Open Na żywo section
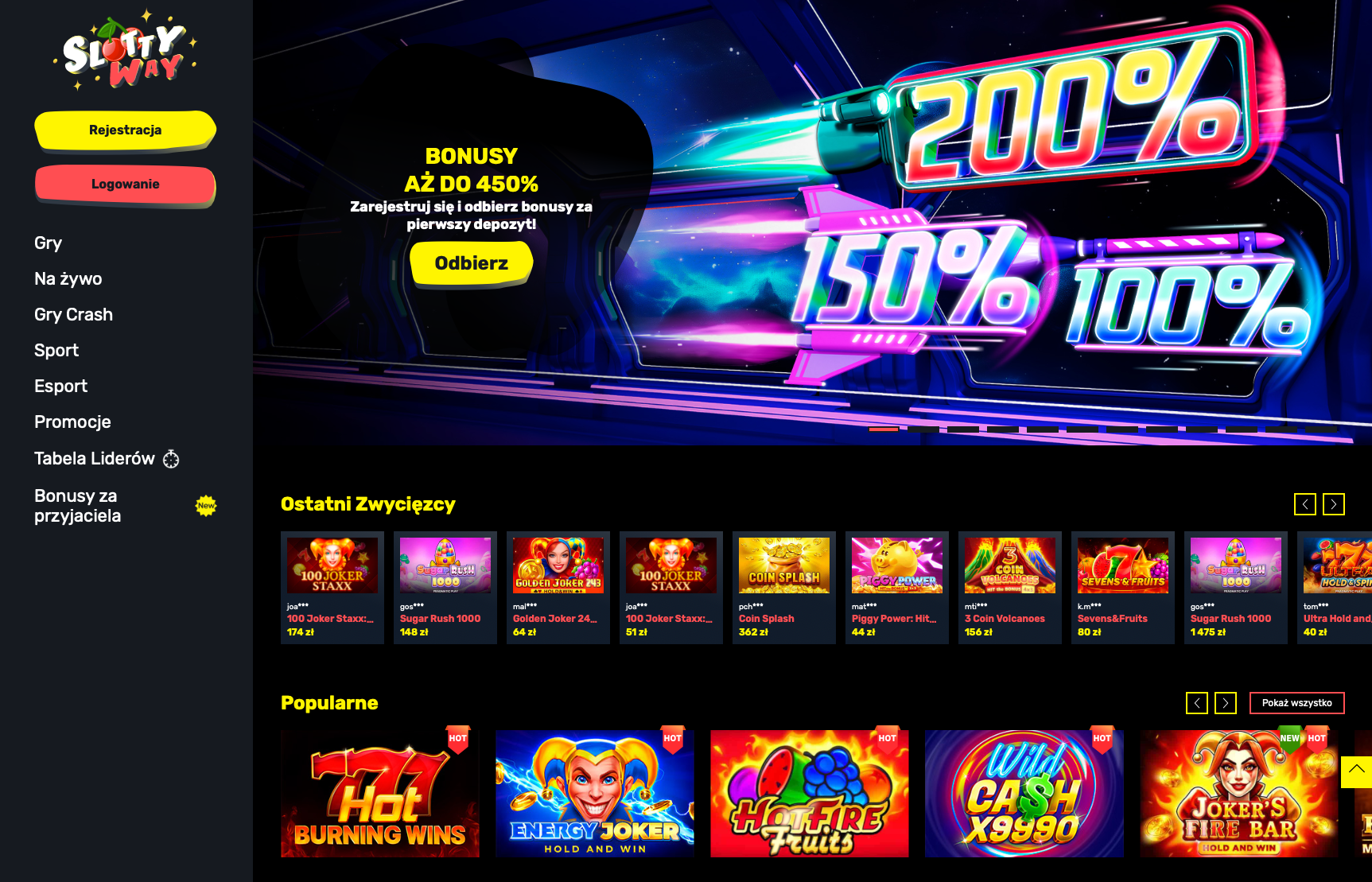Viewport: 1372px width, 882px height. [68, 278]
